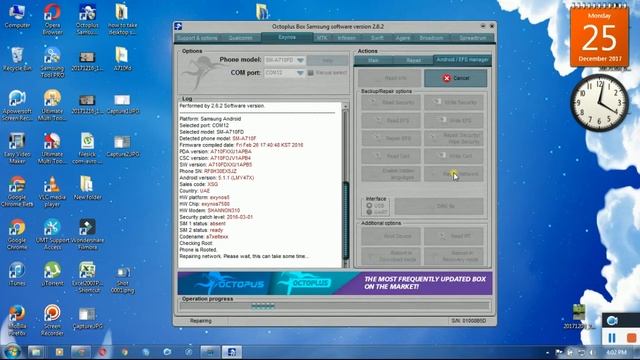Click the Repair Network button

pyautogui.click(x=453, y=174)
